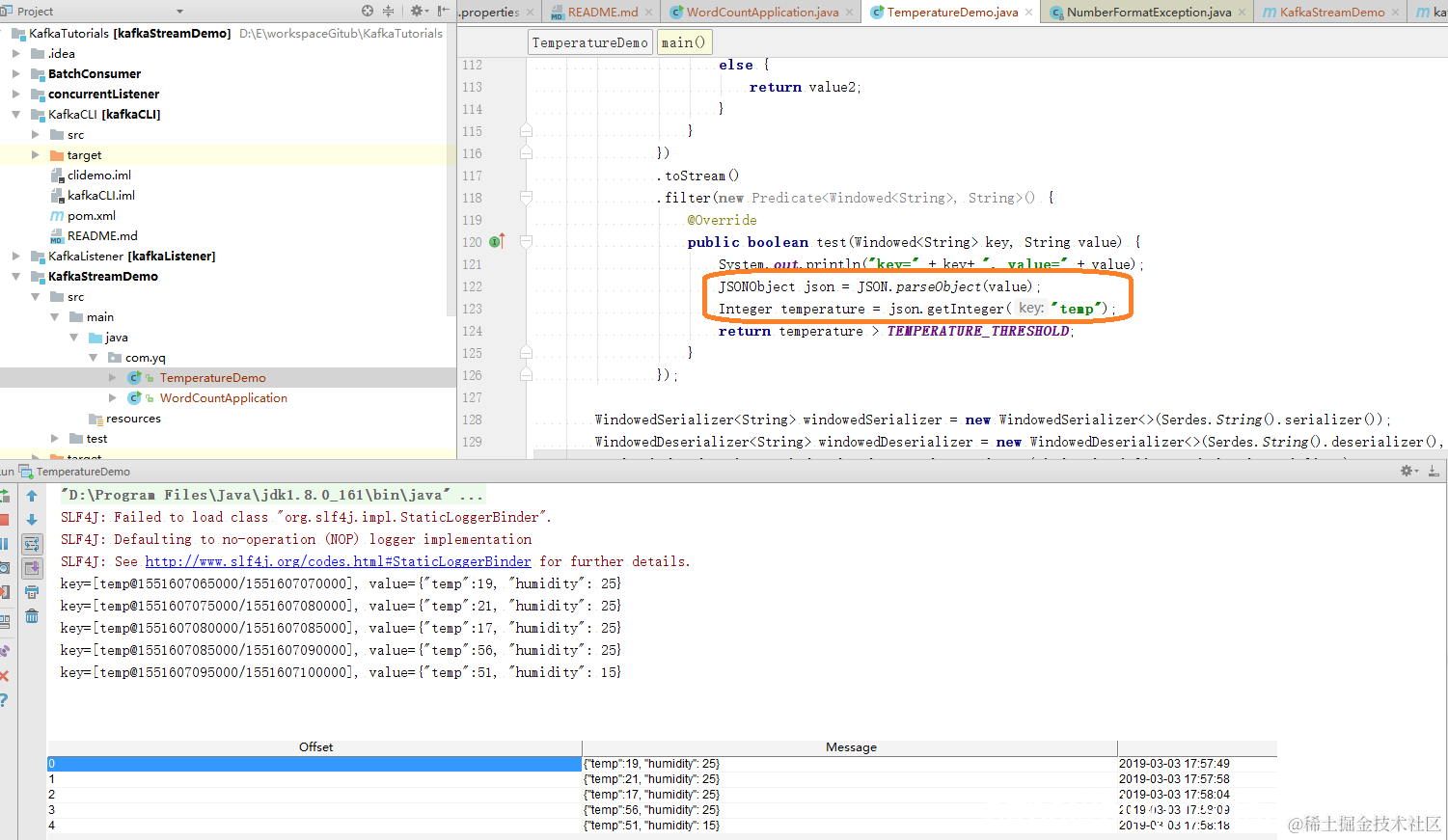Click the Offset column header
Image resolution: width=1448 pixels, height=840 pixels.
[x=315, y=747]
